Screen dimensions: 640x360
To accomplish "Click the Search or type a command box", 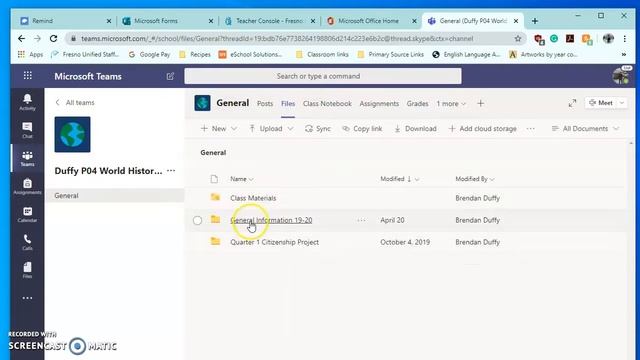I will pos(323,76).
